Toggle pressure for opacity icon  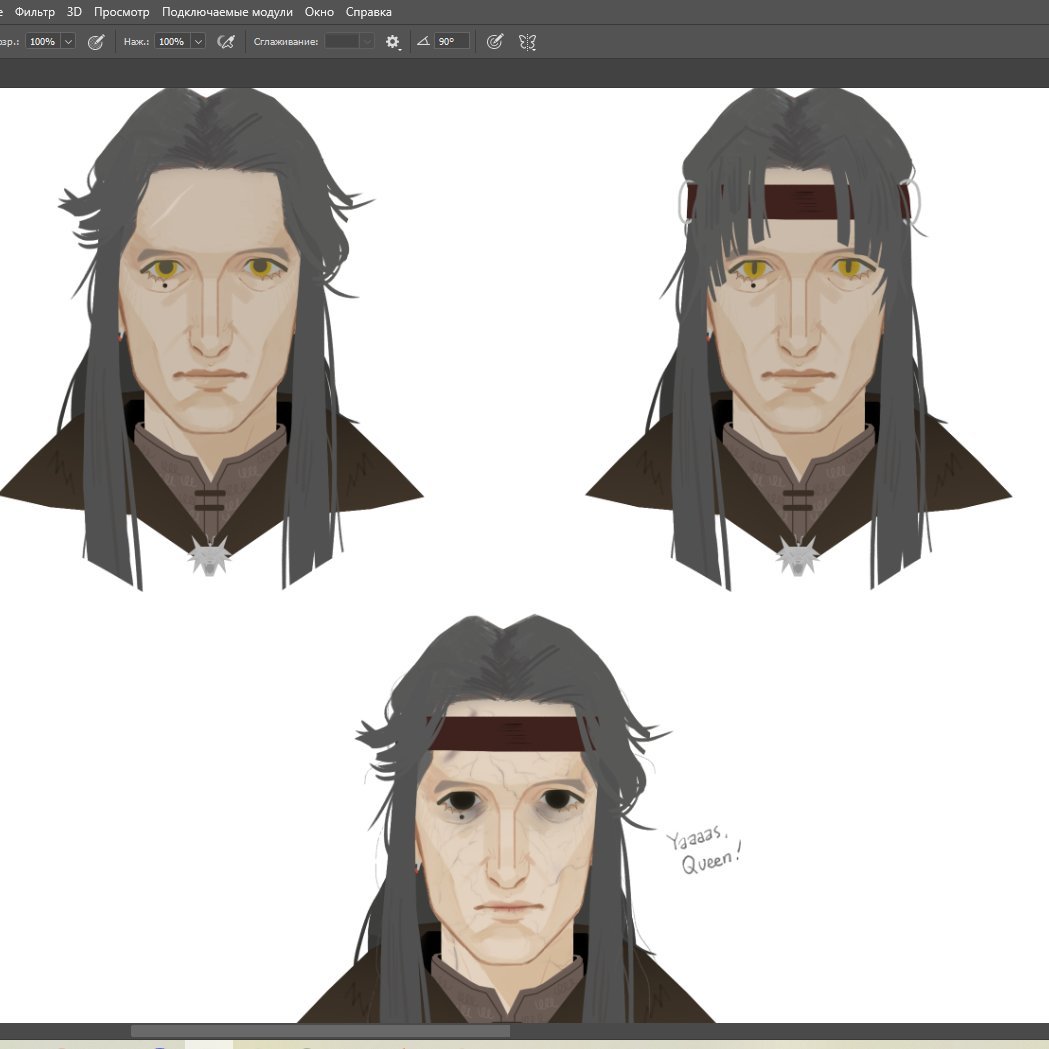(96, 41)
